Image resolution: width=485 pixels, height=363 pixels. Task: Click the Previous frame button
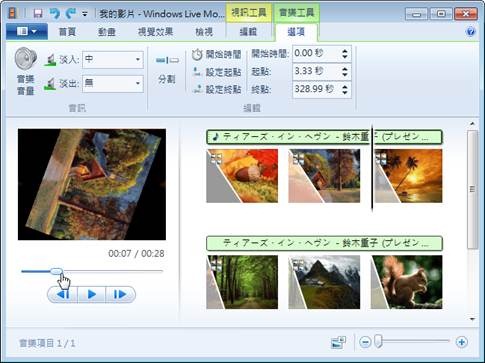[63, 294]
